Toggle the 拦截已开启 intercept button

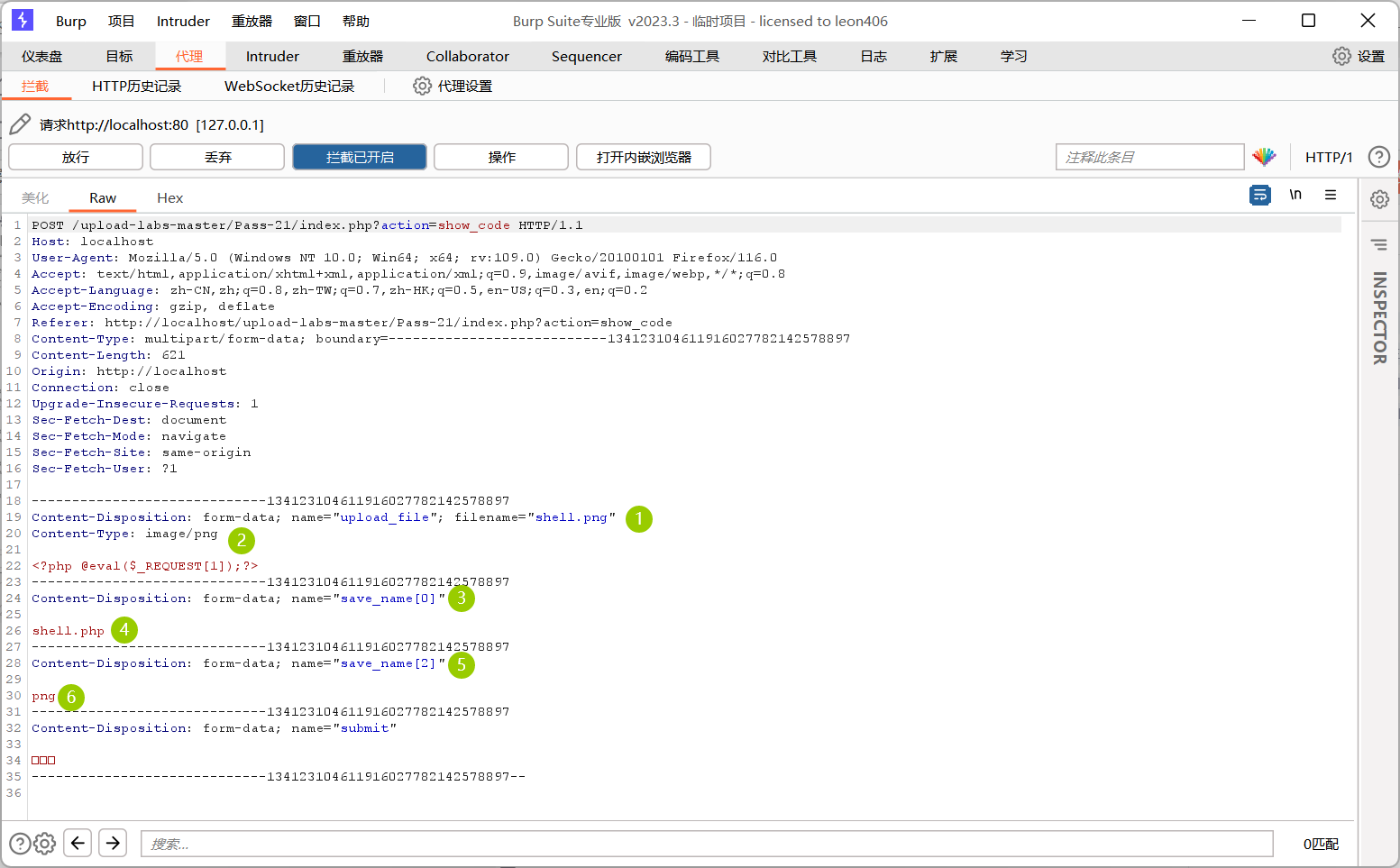tap(360, 157)
